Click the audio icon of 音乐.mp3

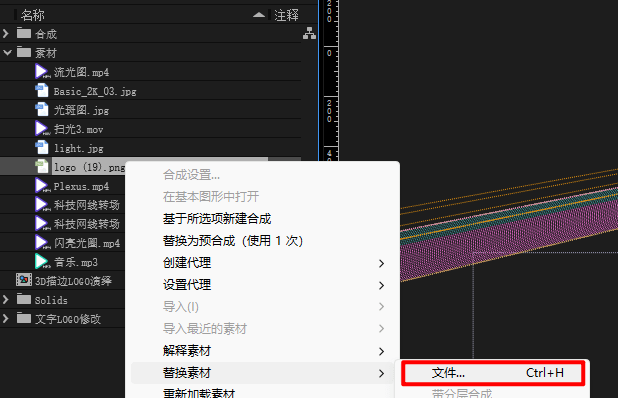click(x=42, y=261)
